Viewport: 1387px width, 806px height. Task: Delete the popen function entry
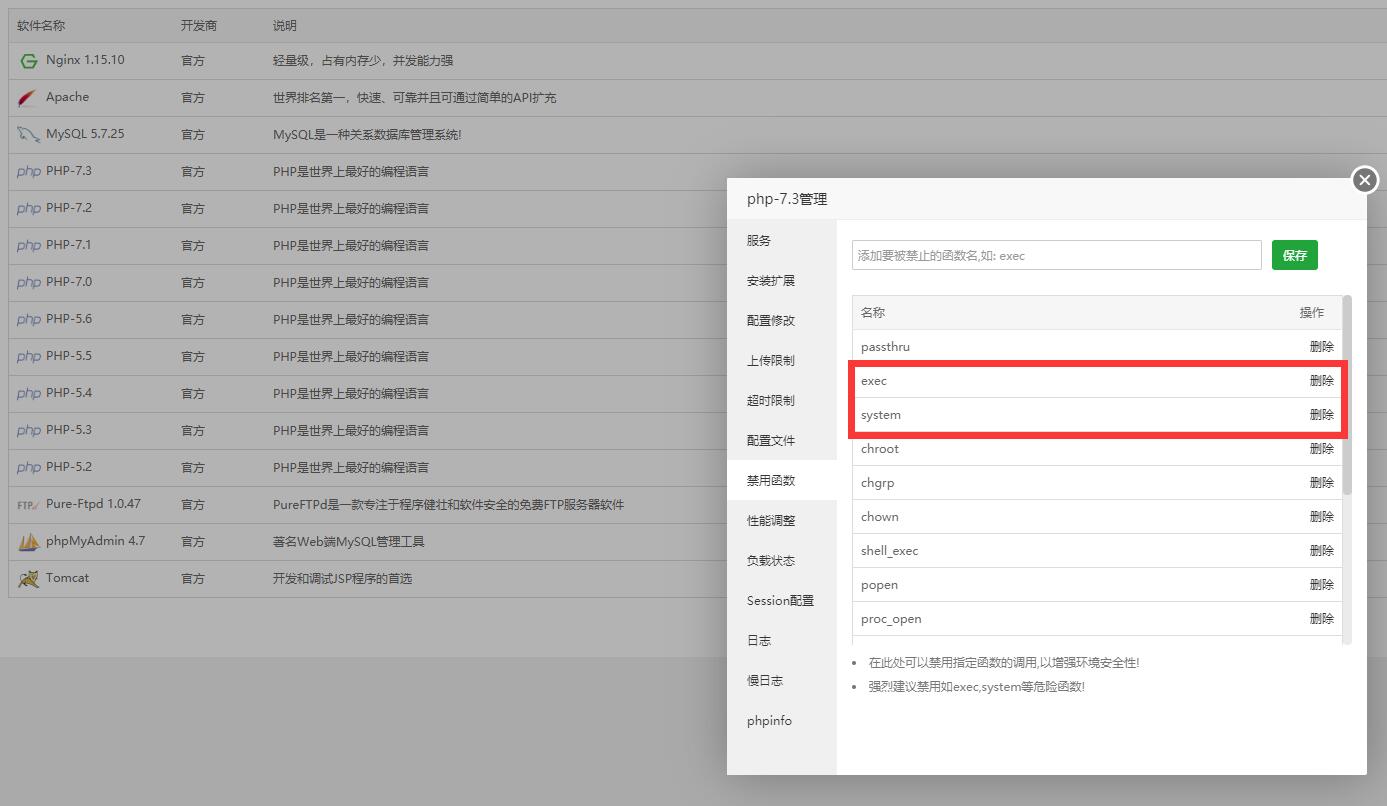click(x=1322, y=585)
